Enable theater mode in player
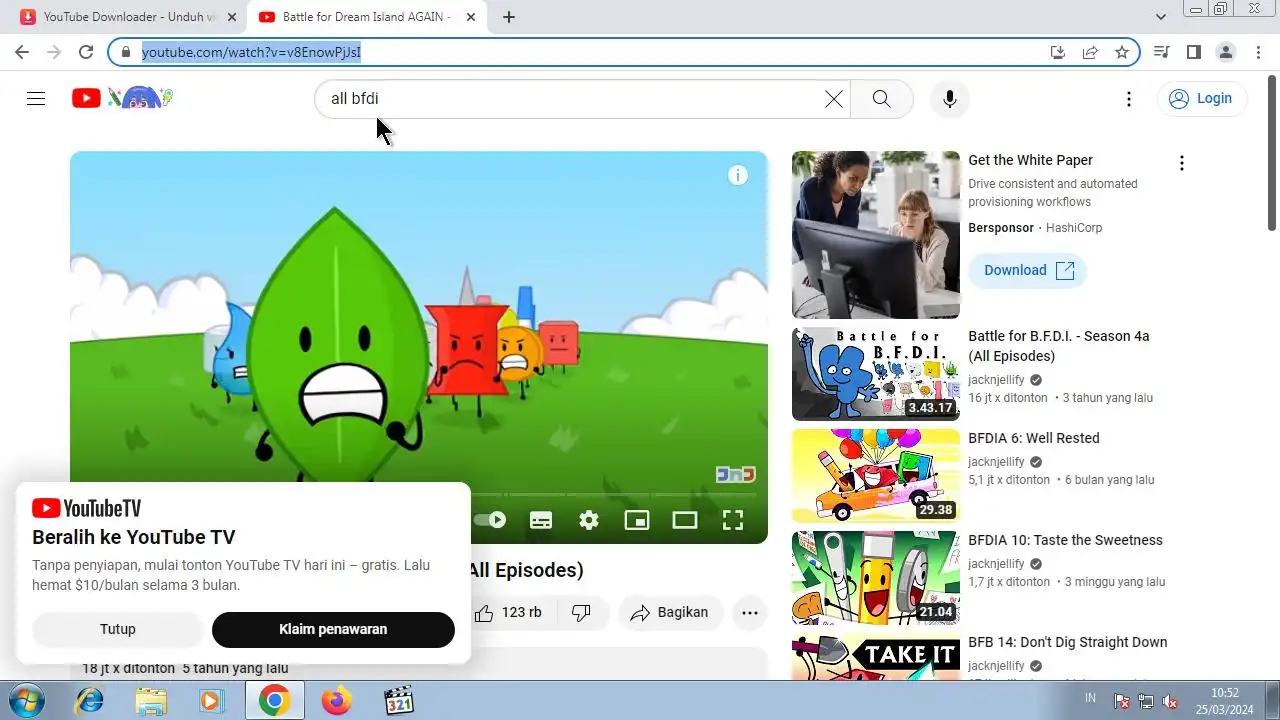The image size is (1280, 720). pyautogui.click(x=685, y=520)
